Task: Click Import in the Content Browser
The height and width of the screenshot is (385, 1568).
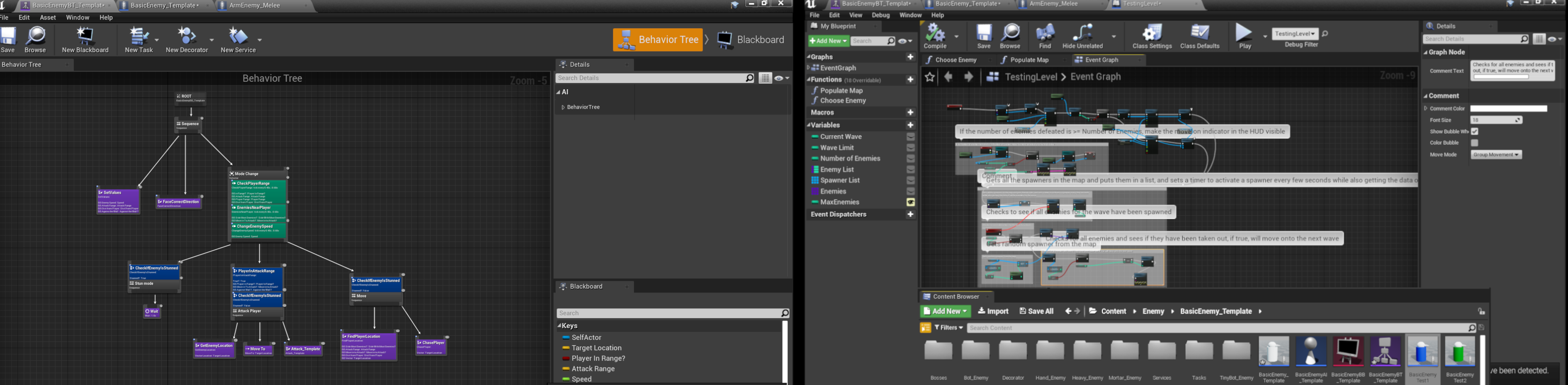Action: [993, 311]
